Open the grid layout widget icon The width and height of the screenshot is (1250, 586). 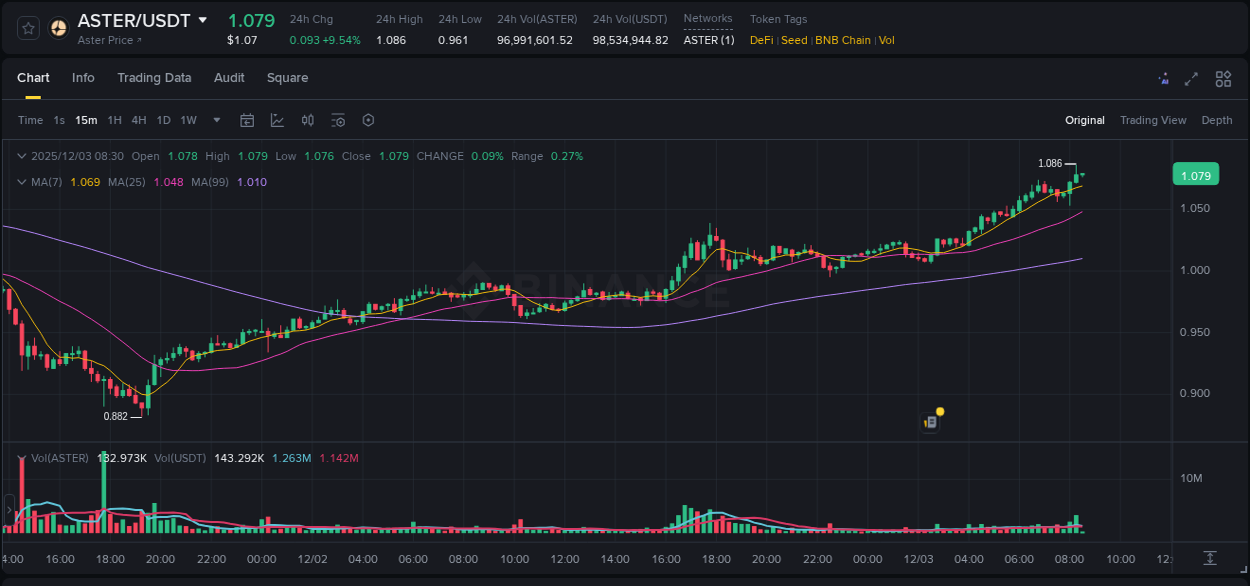click(1222, 78)
